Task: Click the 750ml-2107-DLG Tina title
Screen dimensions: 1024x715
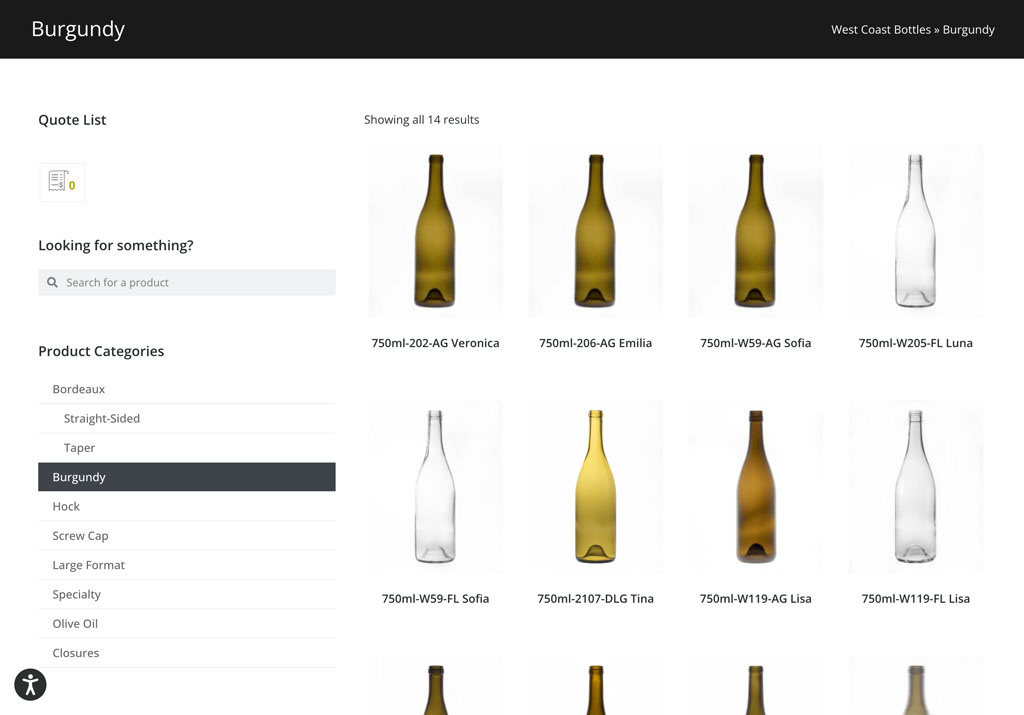Action: 596,598
